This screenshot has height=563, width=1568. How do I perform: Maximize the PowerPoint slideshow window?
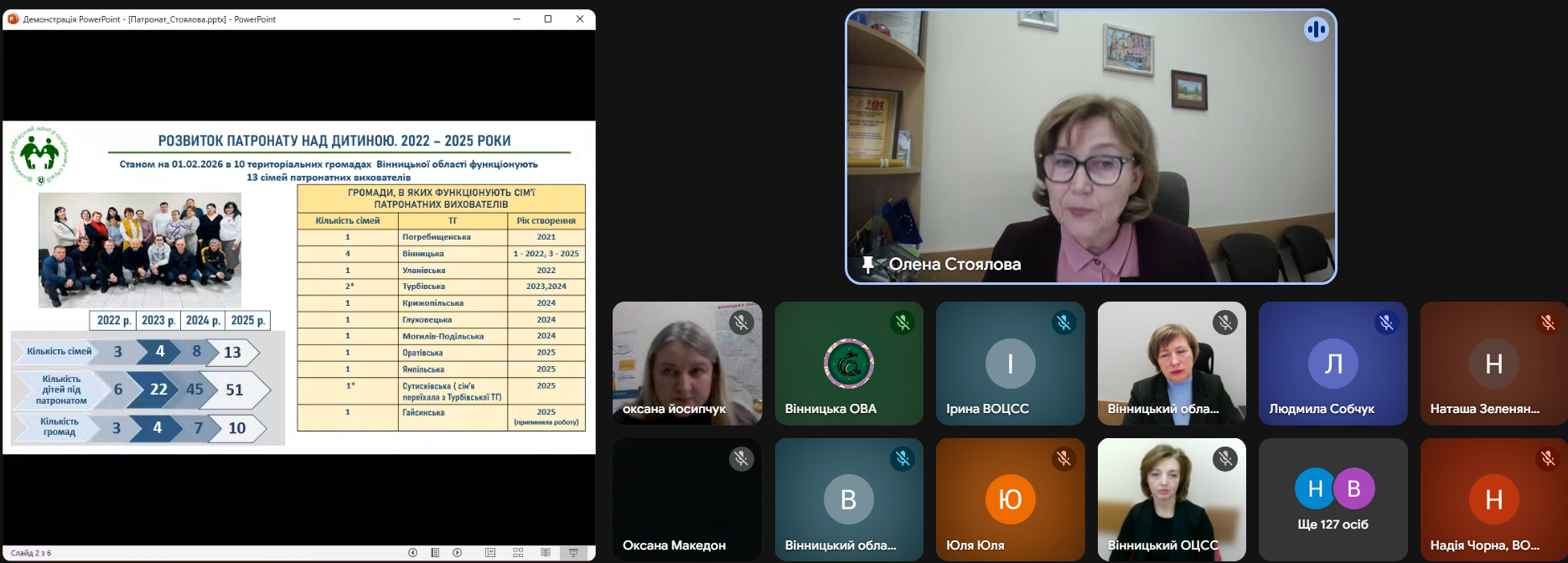tap(548, 18)
